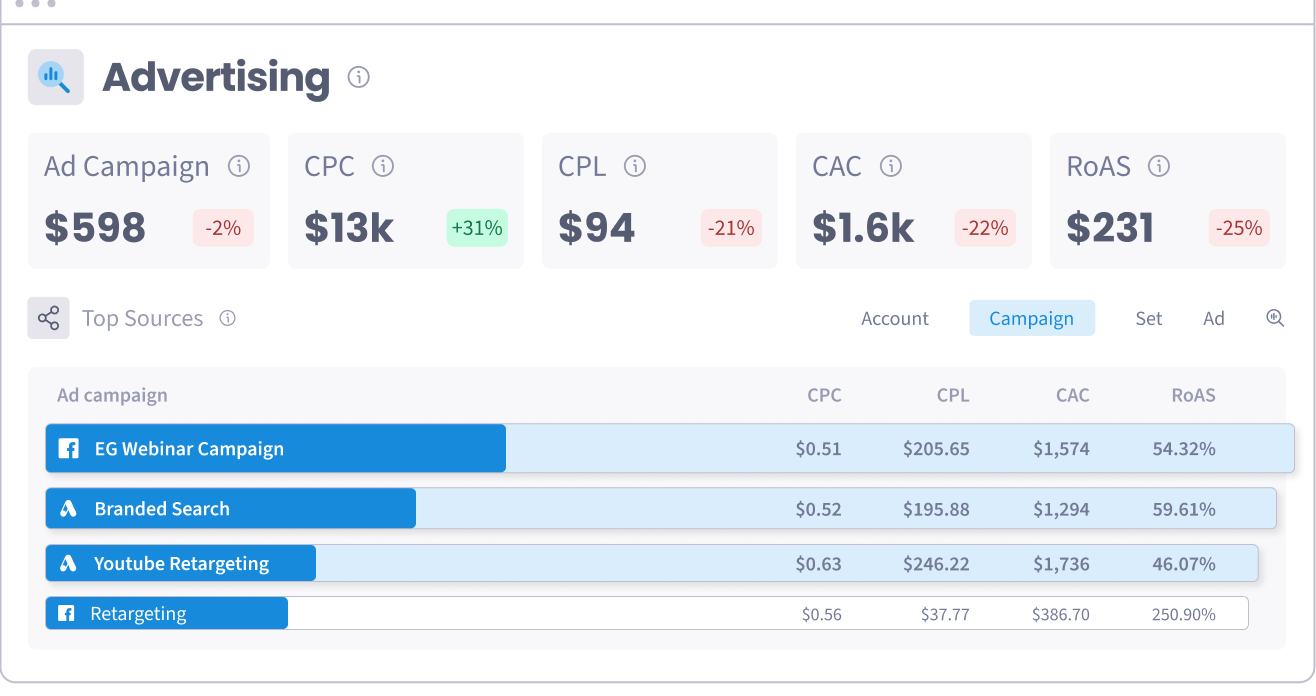Click the RoAS column header in table

(x=1194, y=395)
